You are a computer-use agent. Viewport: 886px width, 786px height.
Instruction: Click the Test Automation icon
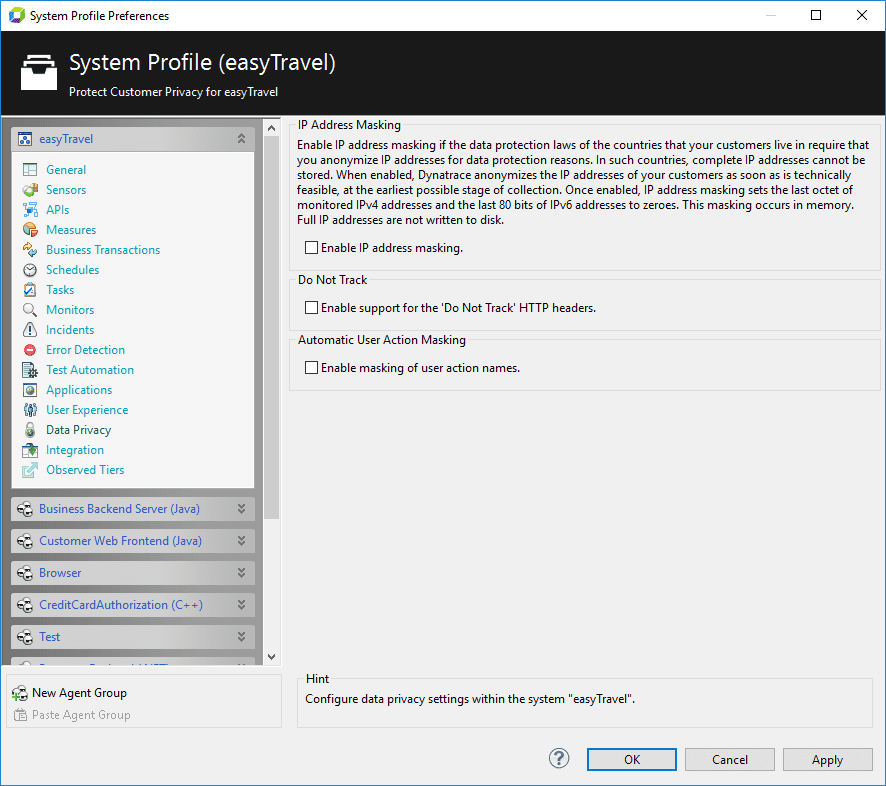30,370
